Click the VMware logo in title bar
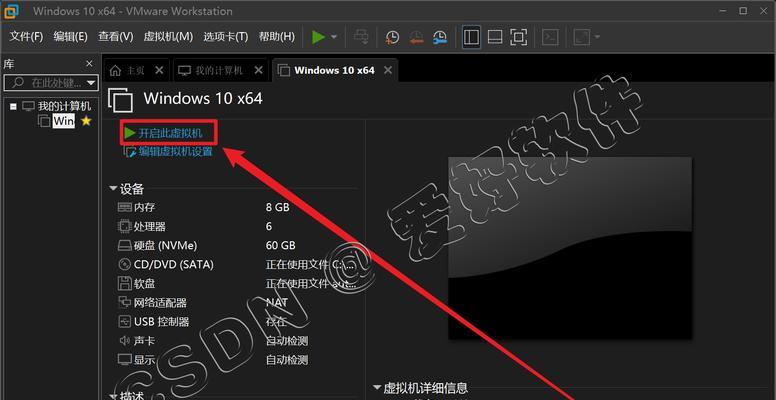This screenshot has width=776, height=400. pos(12,10)
